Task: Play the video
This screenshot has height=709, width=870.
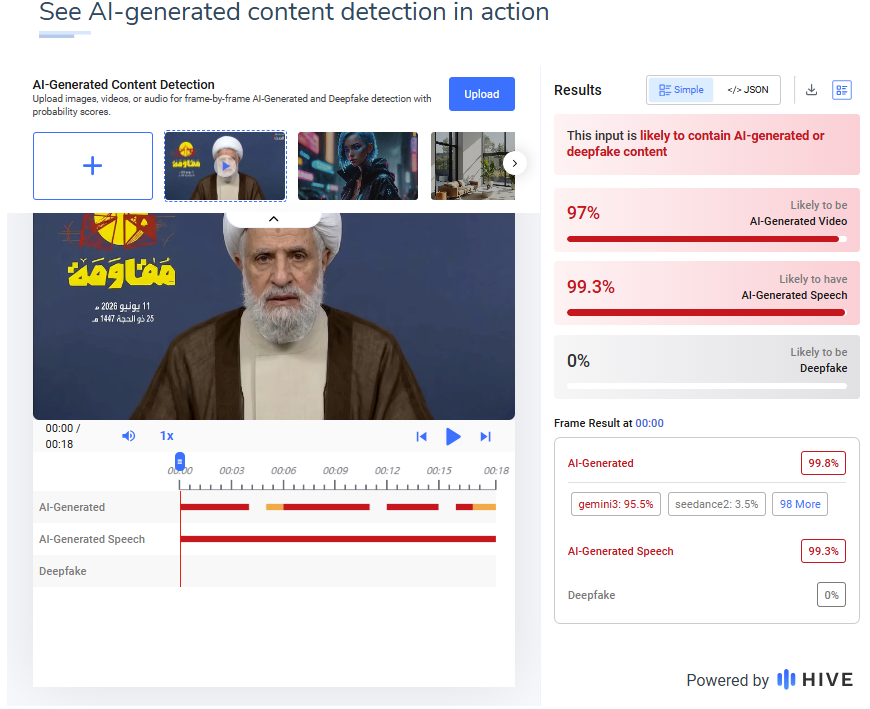Action: [x=453, y=437]
